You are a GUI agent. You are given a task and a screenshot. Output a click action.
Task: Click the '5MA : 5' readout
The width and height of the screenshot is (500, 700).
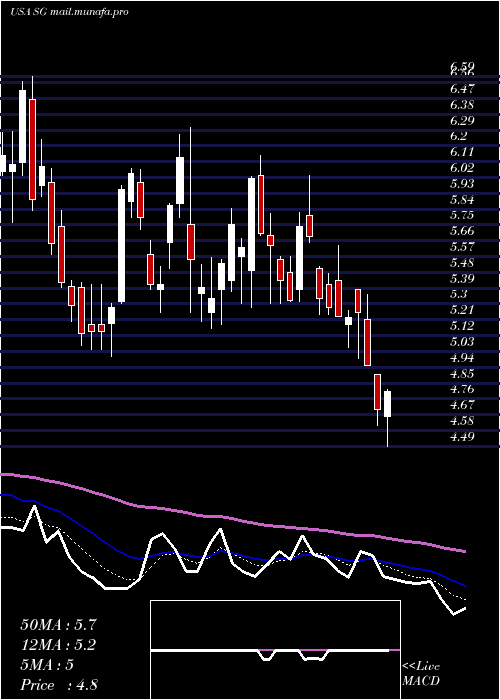(x=47, y=665)
